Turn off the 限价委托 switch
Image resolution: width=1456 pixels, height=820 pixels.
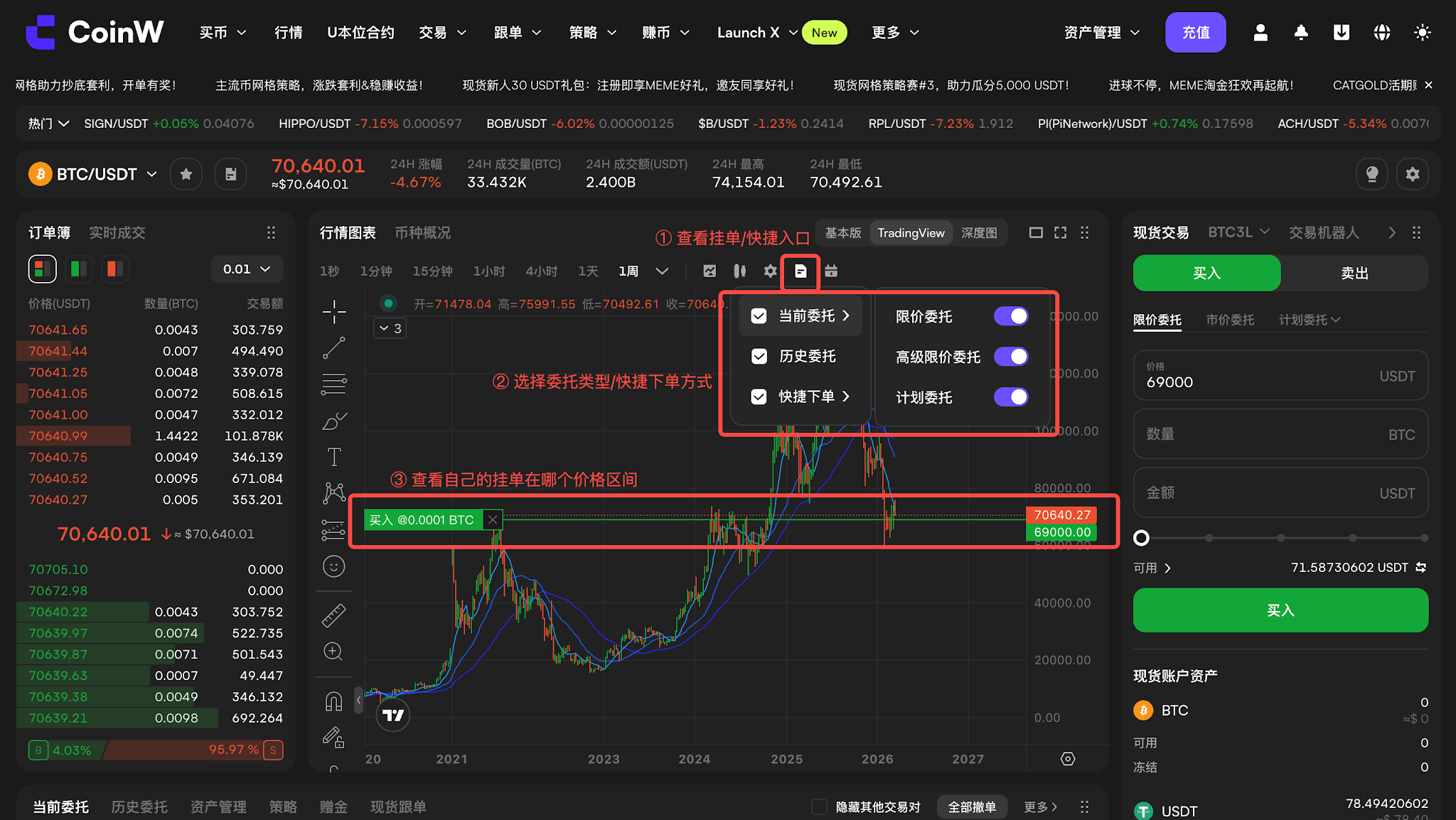coord(1011,316)
